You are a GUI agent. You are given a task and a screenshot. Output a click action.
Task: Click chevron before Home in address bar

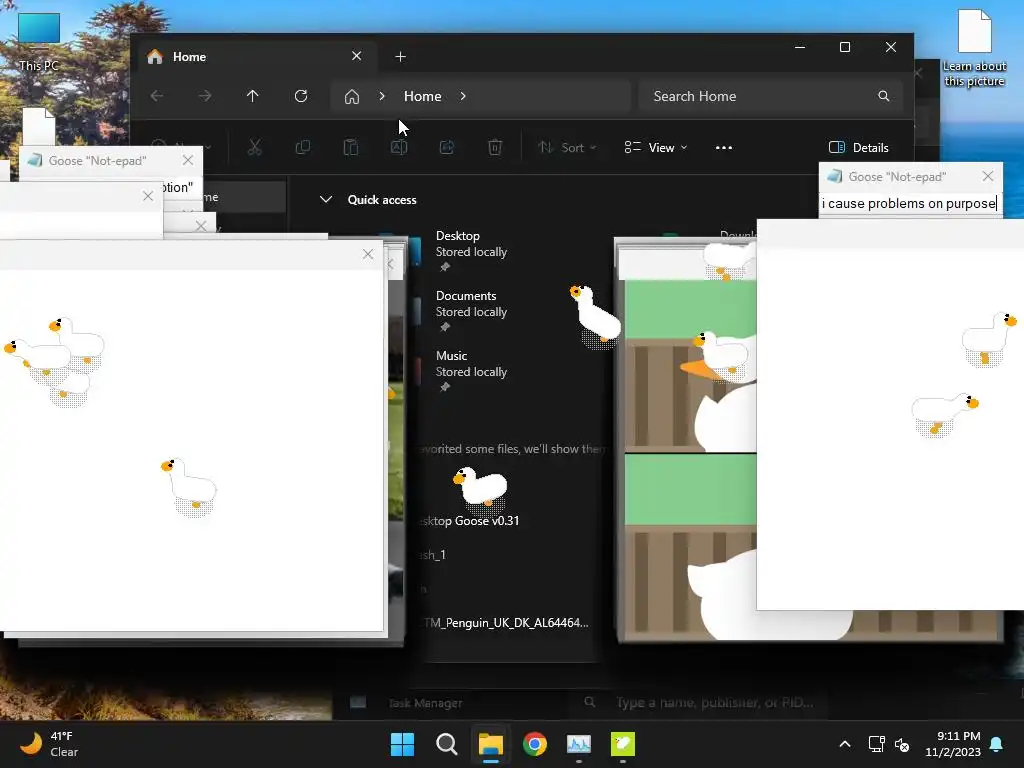point(382,96)
